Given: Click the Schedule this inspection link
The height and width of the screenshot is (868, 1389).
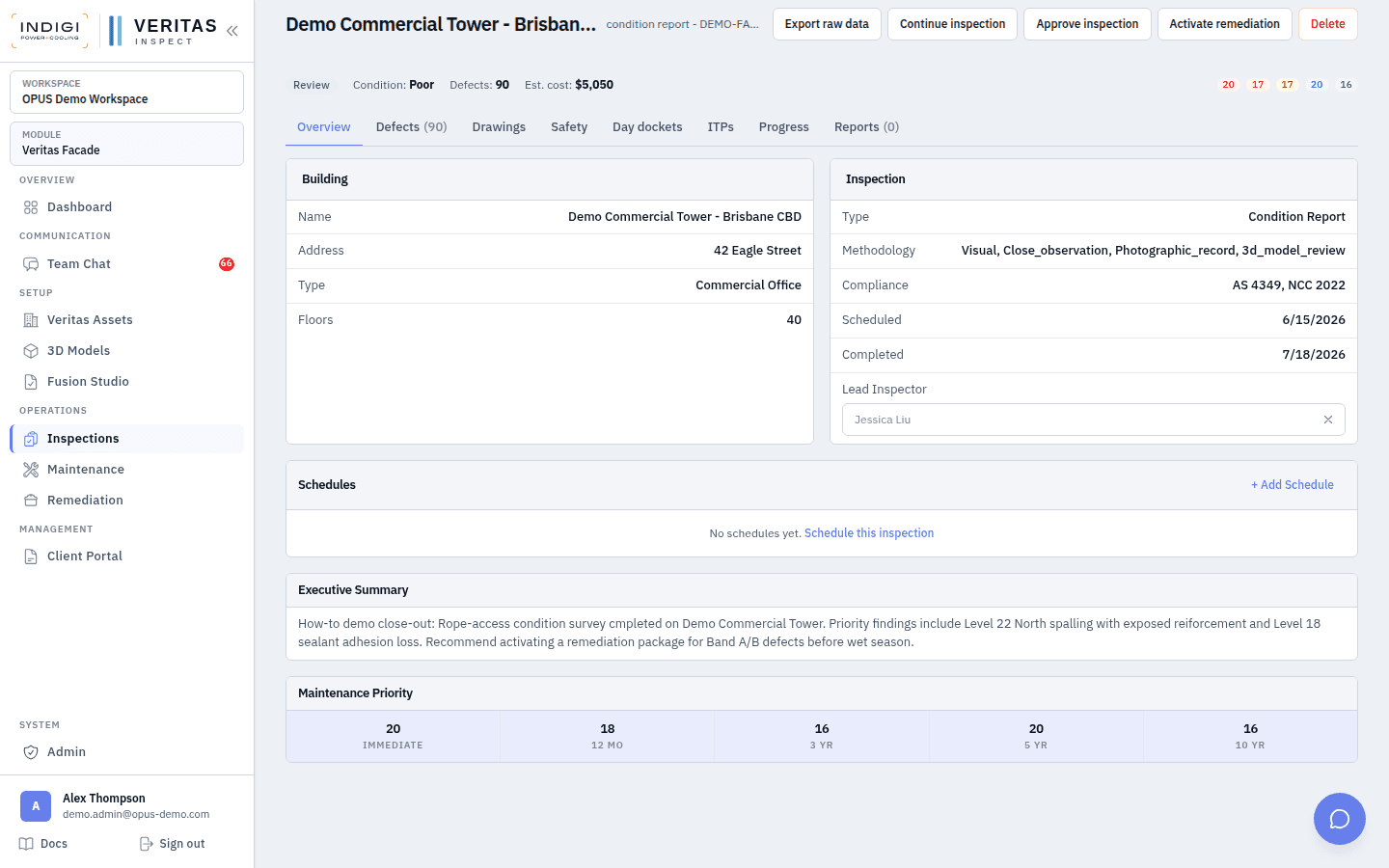Looking at the screenshot, I should 869,533.
